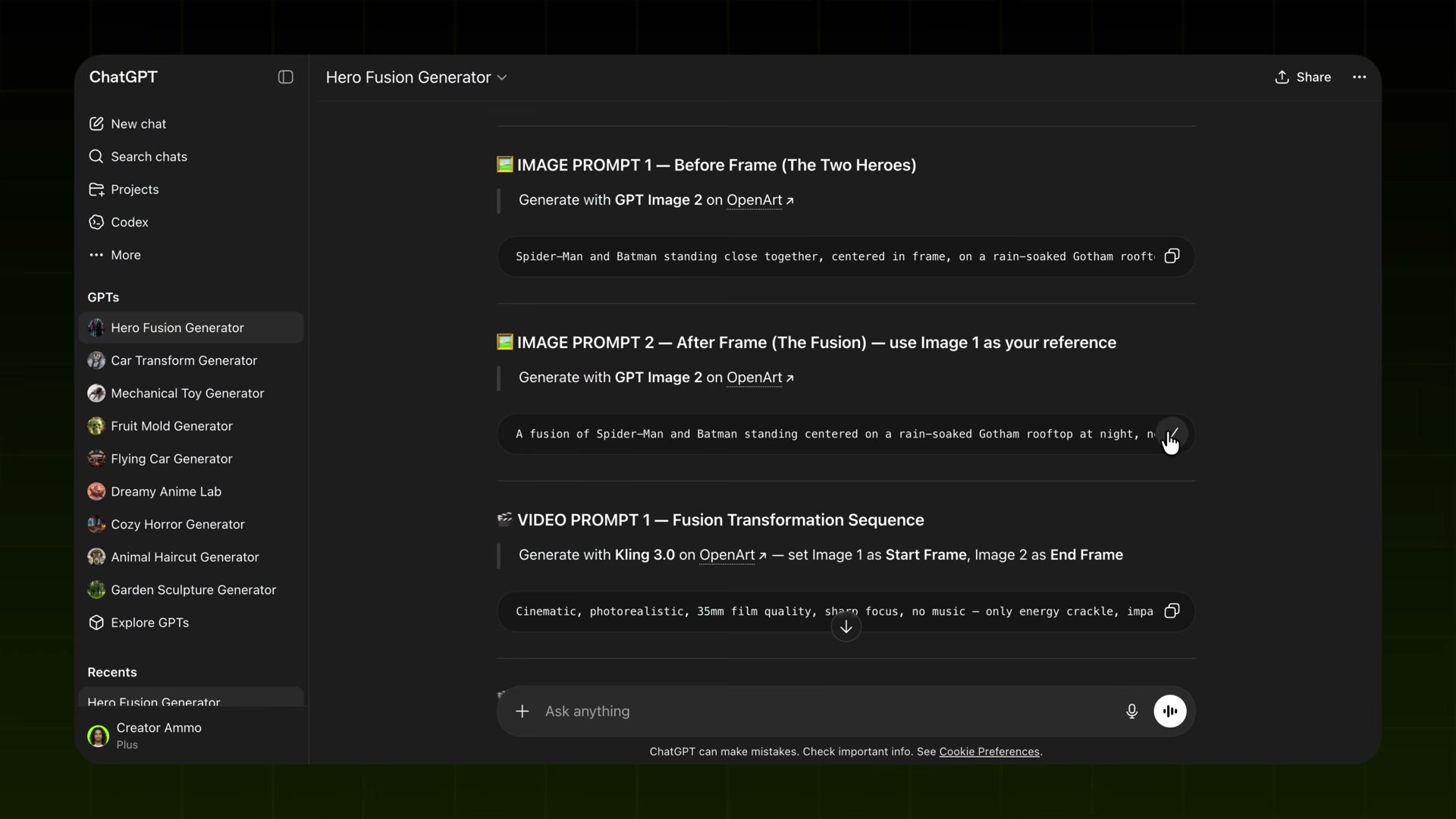Image resolution: width=1456 pixels, height=819 pixels.
Task: Open the Creator Ammo account menu
Action: [x=191, y=736]
